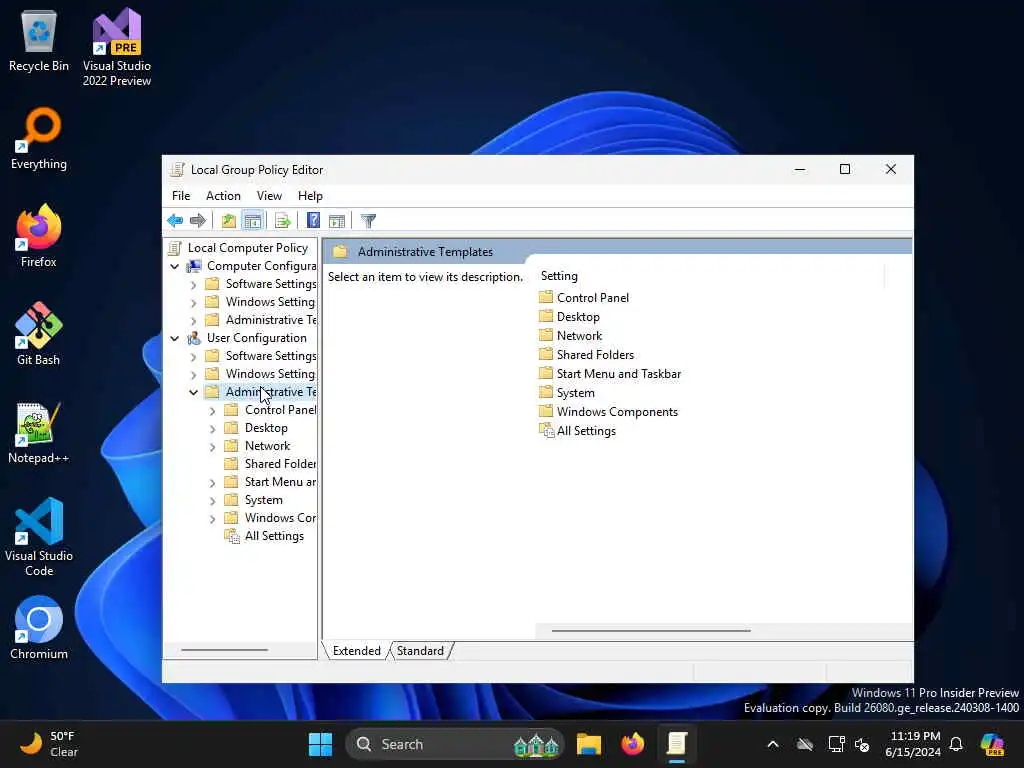This screenshot has width=1024, height=768.
Task: Click the taskbar Search box
Action: [454, 744]
